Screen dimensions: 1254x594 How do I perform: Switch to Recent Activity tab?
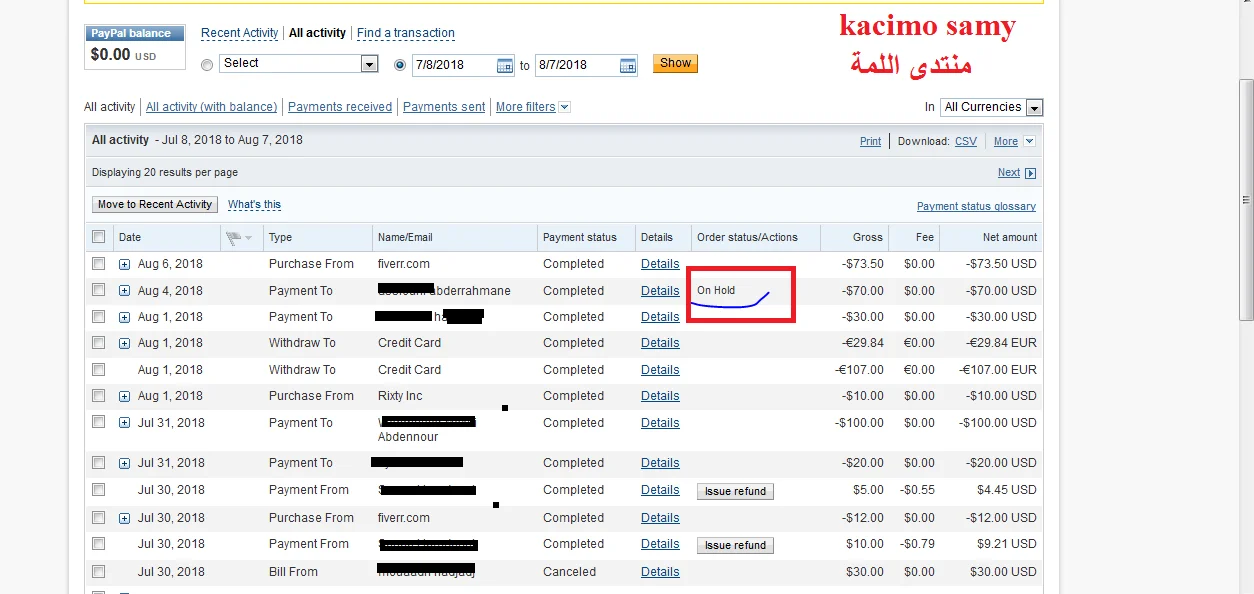[239, 33]
